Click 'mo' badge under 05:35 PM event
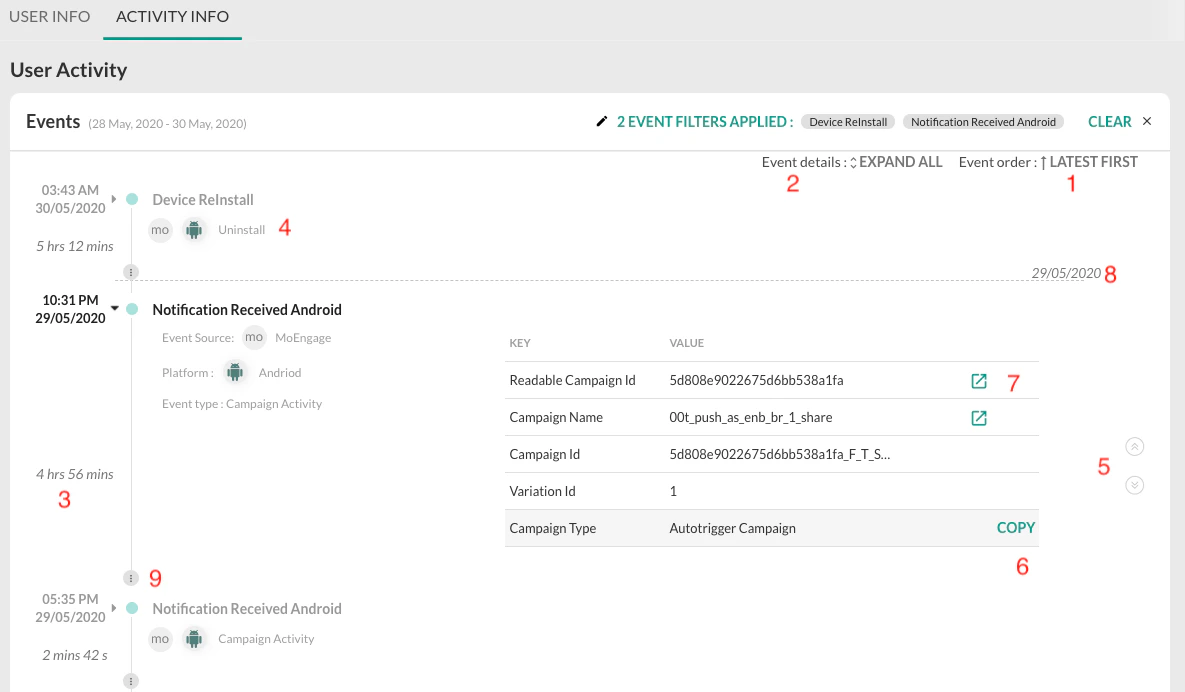Viewport: 1185px width, 692px height. pyautogui.click(x=159, y=639)
